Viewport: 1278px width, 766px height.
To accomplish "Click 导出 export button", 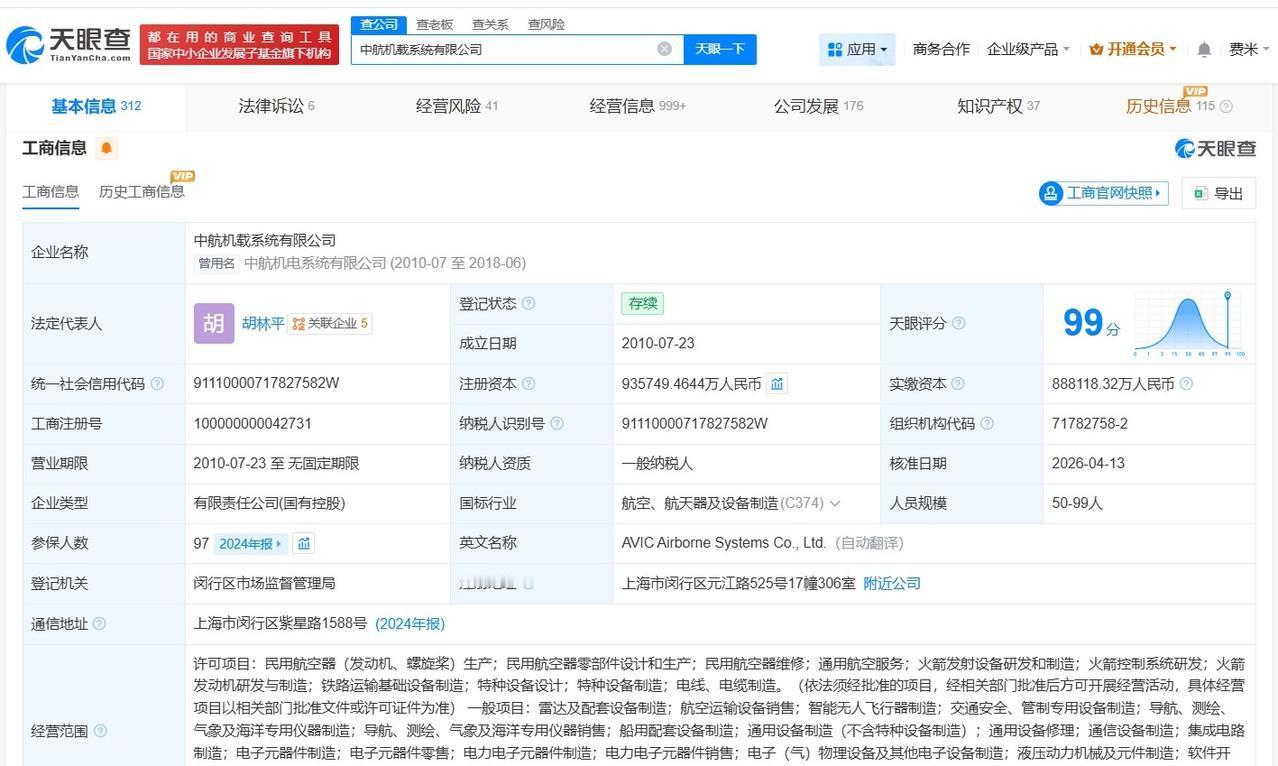I will (1218, 193).
